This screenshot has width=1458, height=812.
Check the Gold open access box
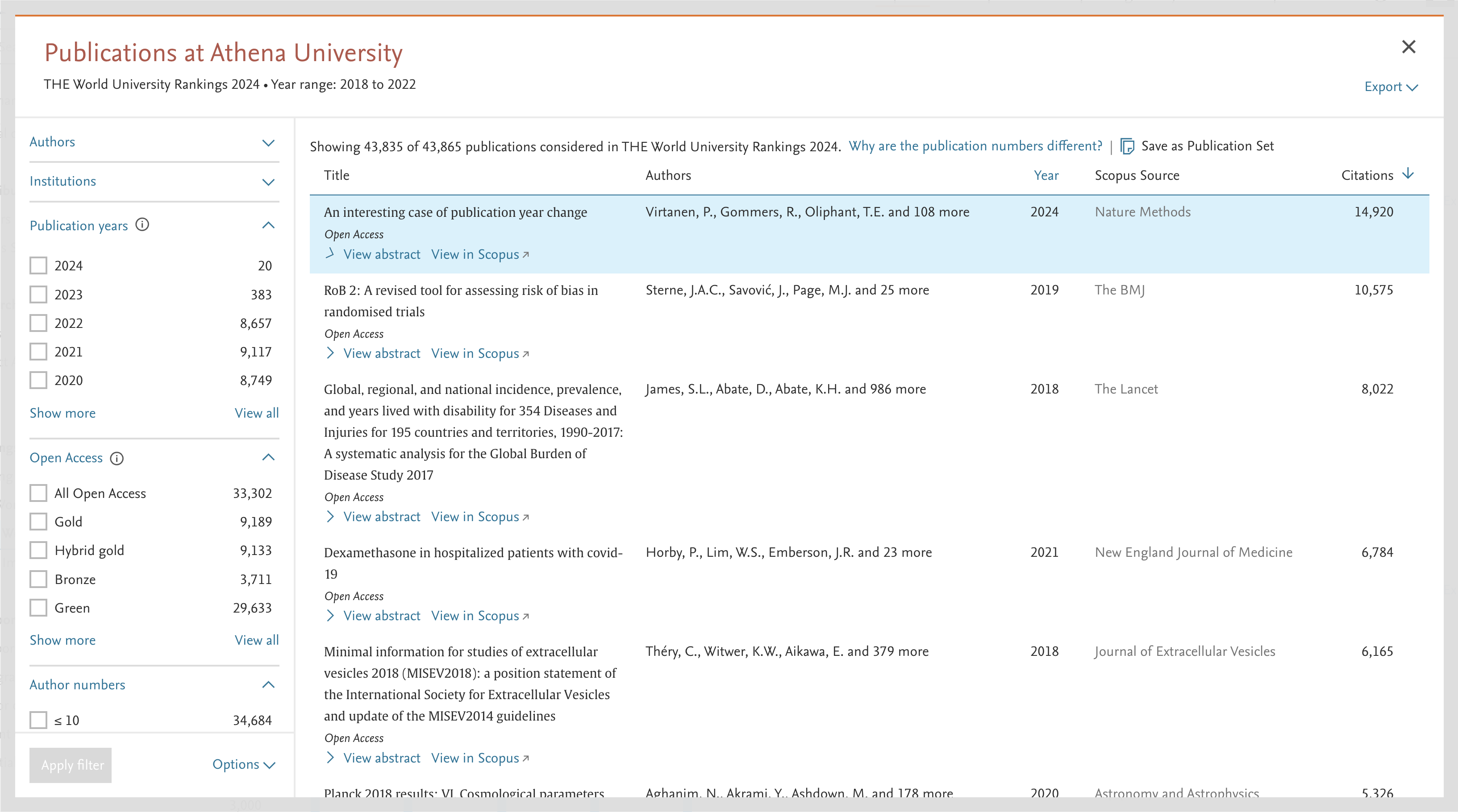[x=38, y=522]
